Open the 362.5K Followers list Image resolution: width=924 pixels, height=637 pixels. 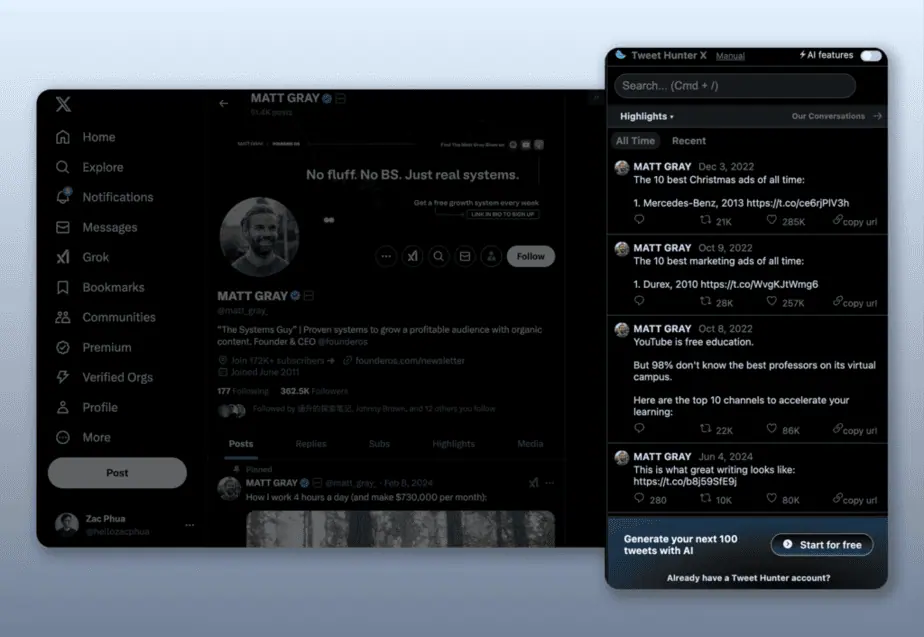(314, 391)
